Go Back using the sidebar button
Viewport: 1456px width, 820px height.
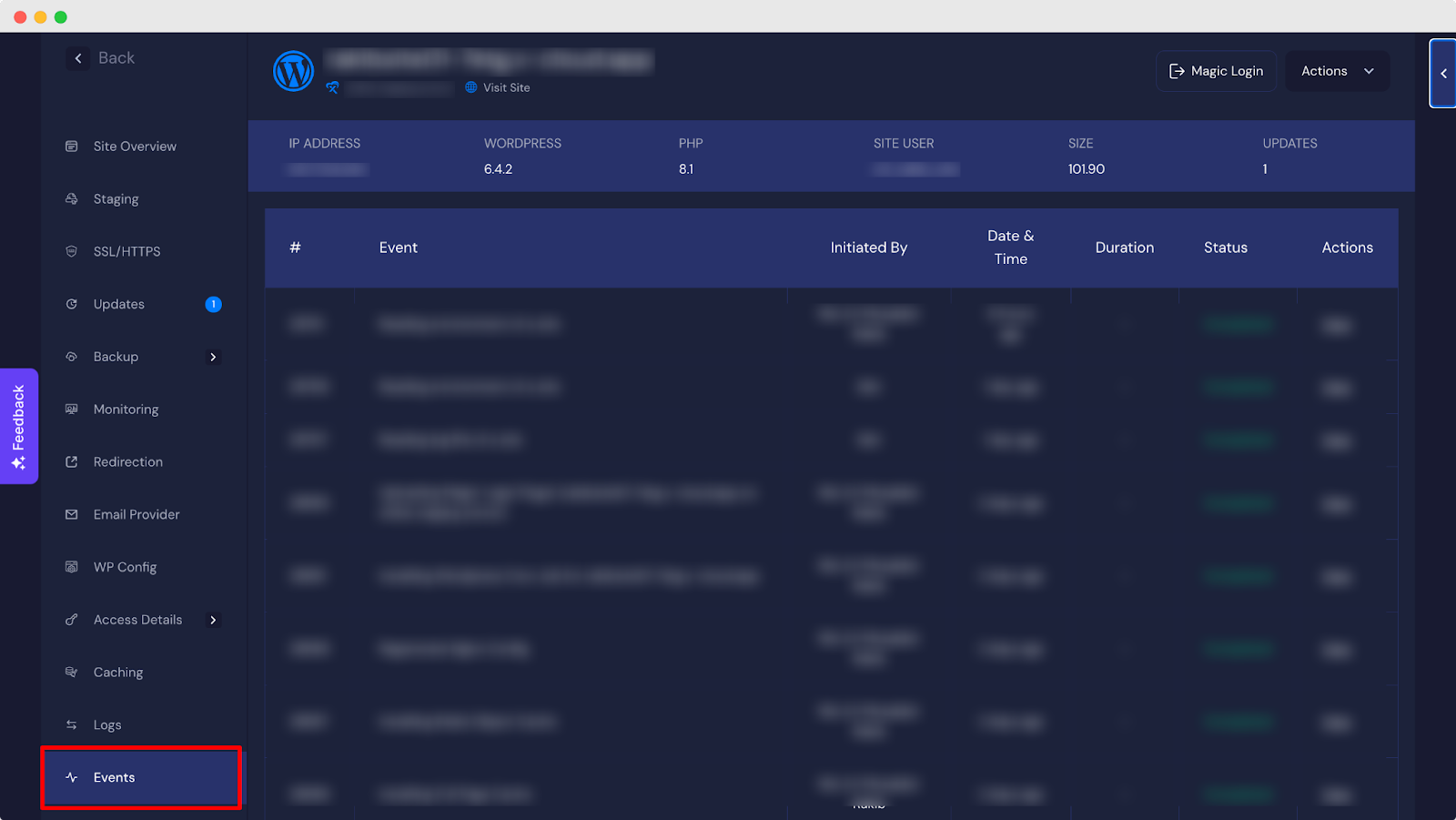coord(101,58)
